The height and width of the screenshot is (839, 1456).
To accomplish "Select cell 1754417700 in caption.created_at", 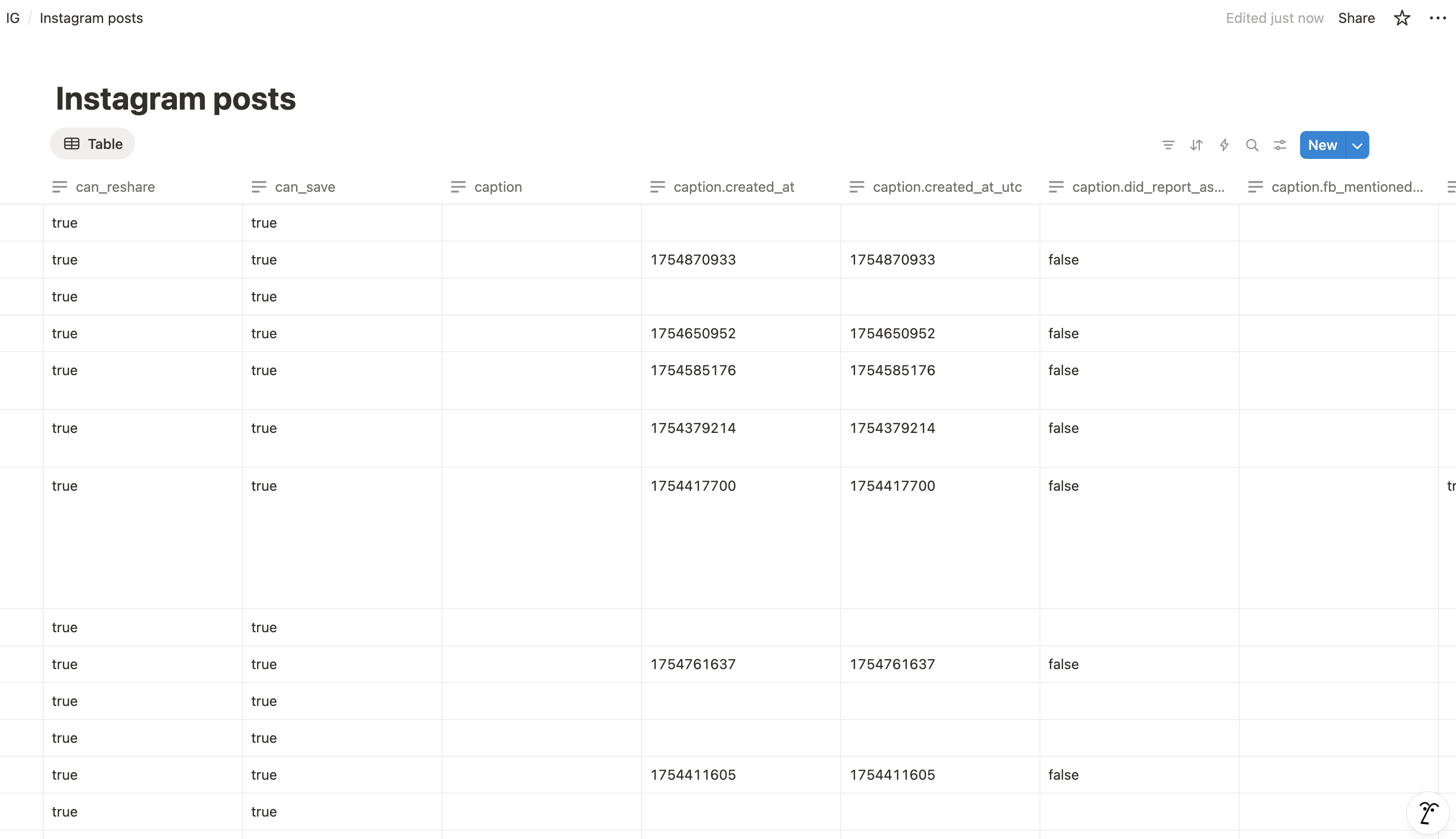I will point(741,538).
